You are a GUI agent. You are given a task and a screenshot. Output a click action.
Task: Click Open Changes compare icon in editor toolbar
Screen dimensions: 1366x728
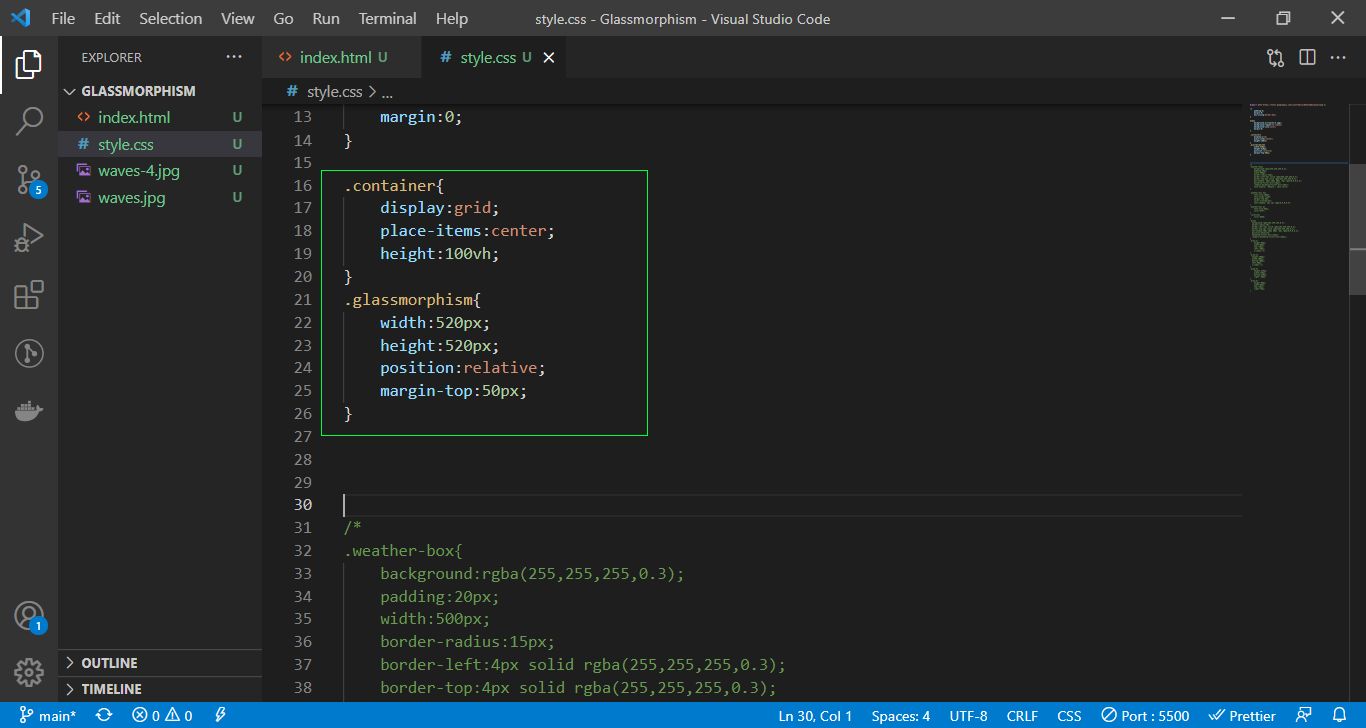point(1275,57)
